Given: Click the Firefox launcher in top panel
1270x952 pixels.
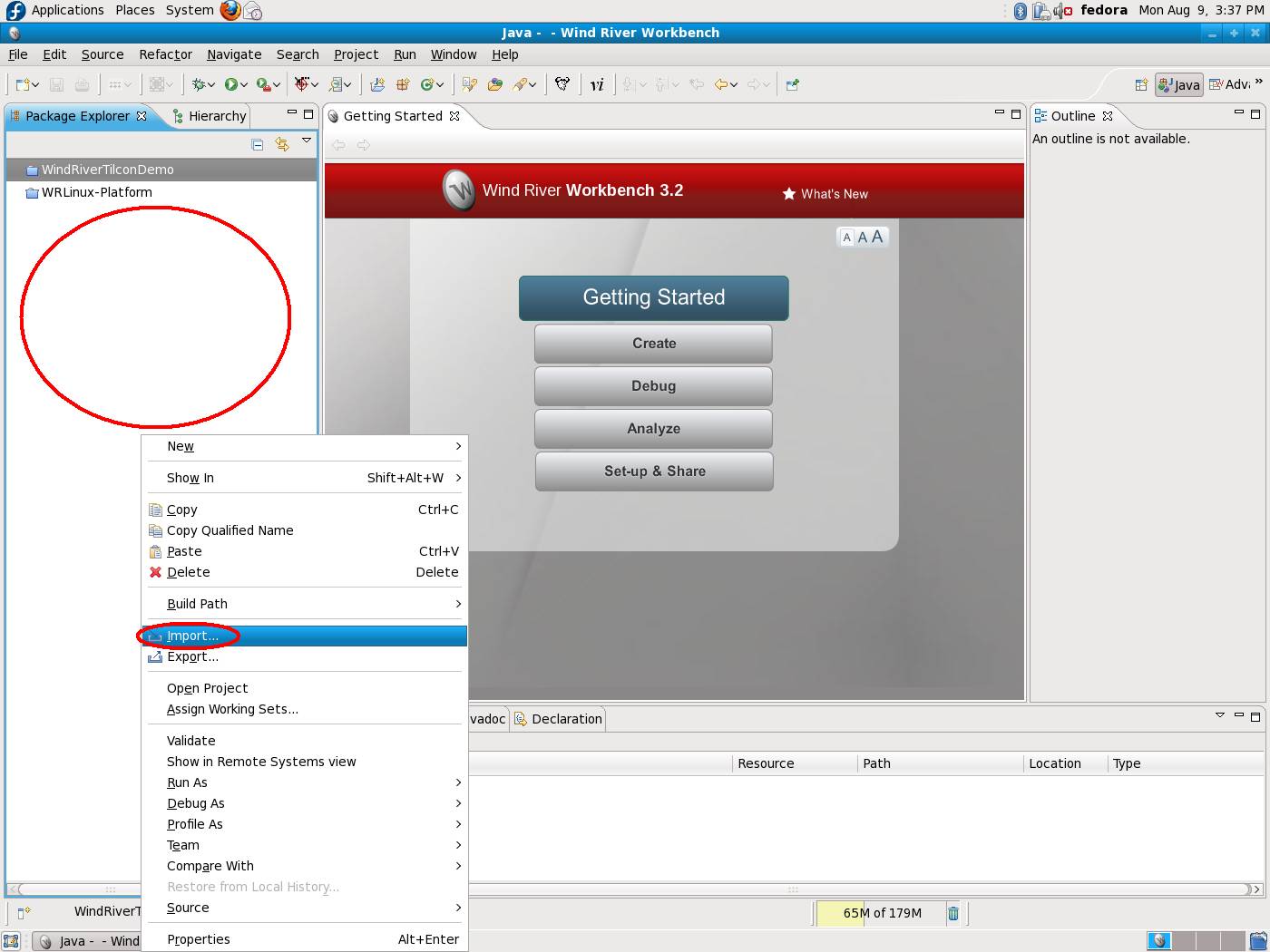Looking at the screenshot, I should pos(230,10).
